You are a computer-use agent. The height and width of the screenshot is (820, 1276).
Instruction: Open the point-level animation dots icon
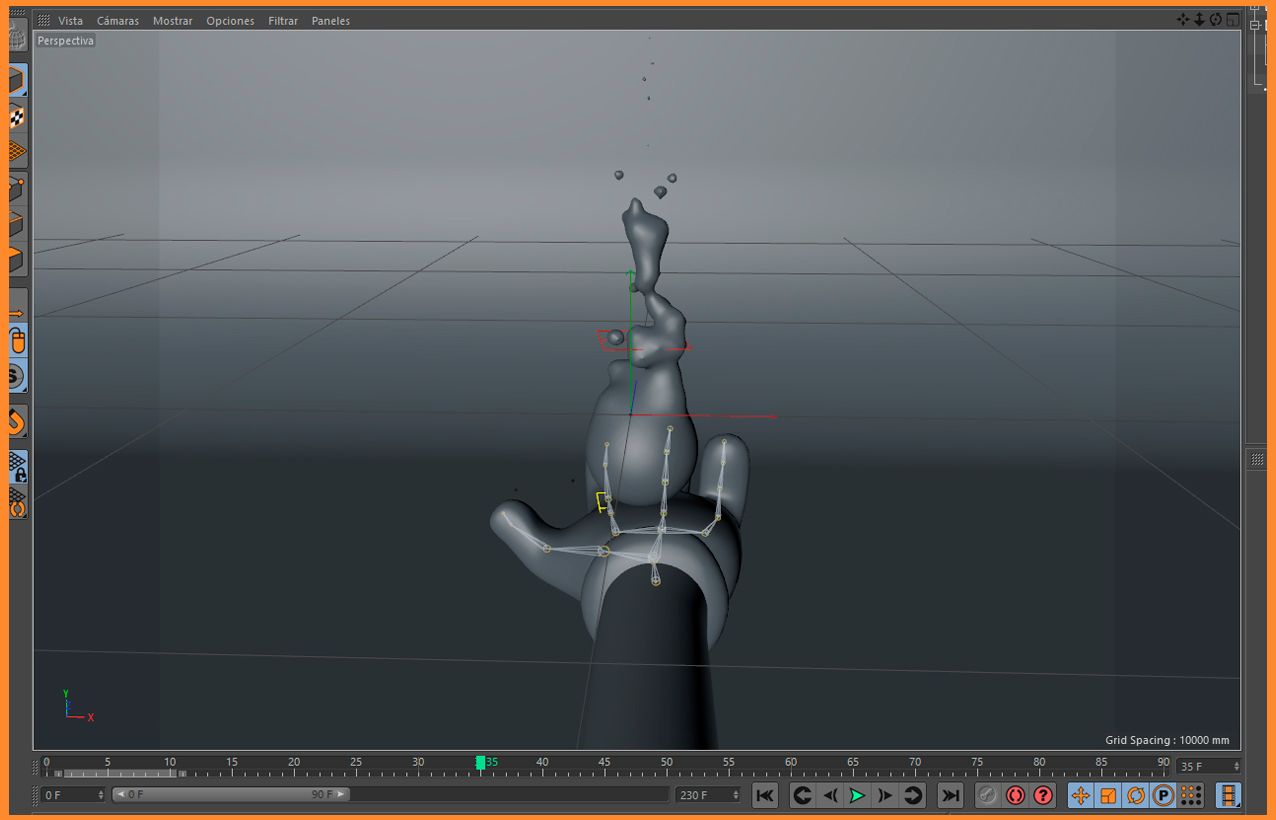tap(1191, 795)
